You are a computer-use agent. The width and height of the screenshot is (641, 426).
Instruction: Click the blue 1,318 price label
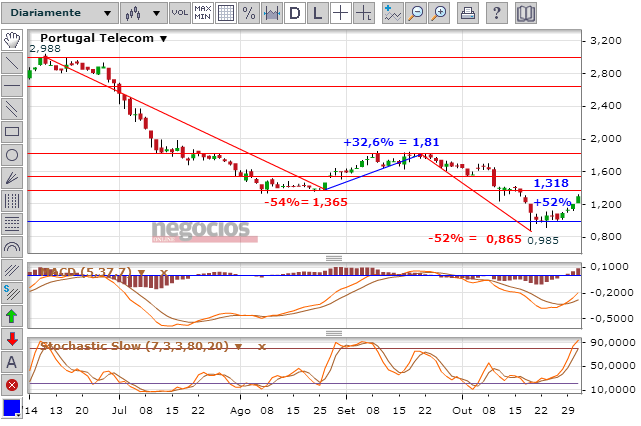551,183
